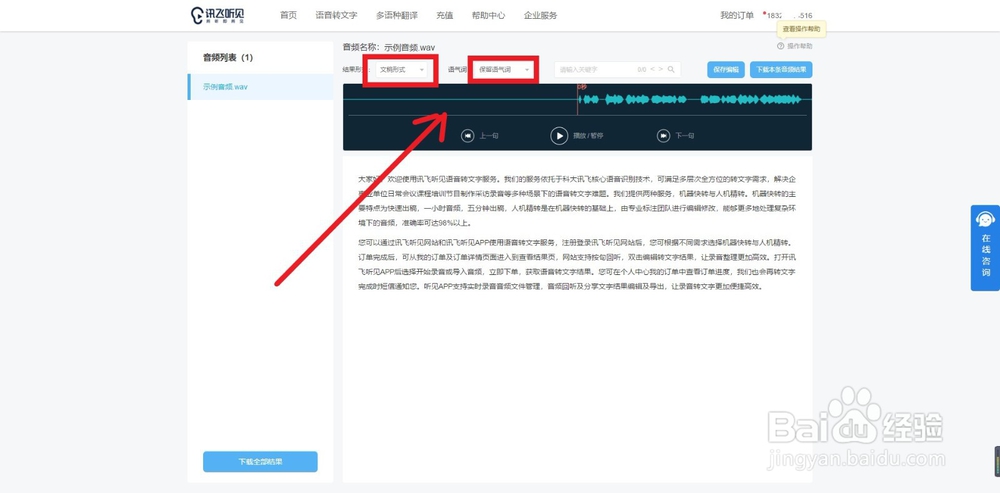Go to 语音转文字 in navigation
The height and width of the screenshot is (493, 1000).
pyautogui.click(x=336, y=15)
